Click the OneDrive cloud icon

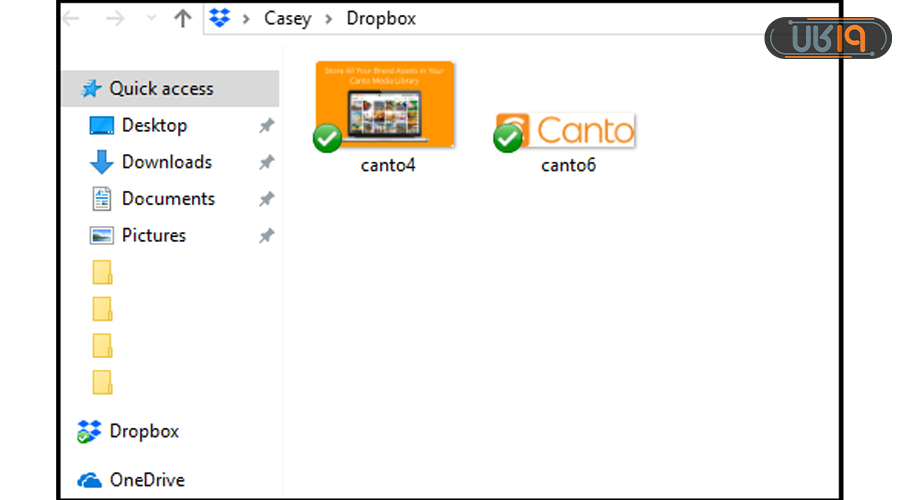click(x=90, y=480)
